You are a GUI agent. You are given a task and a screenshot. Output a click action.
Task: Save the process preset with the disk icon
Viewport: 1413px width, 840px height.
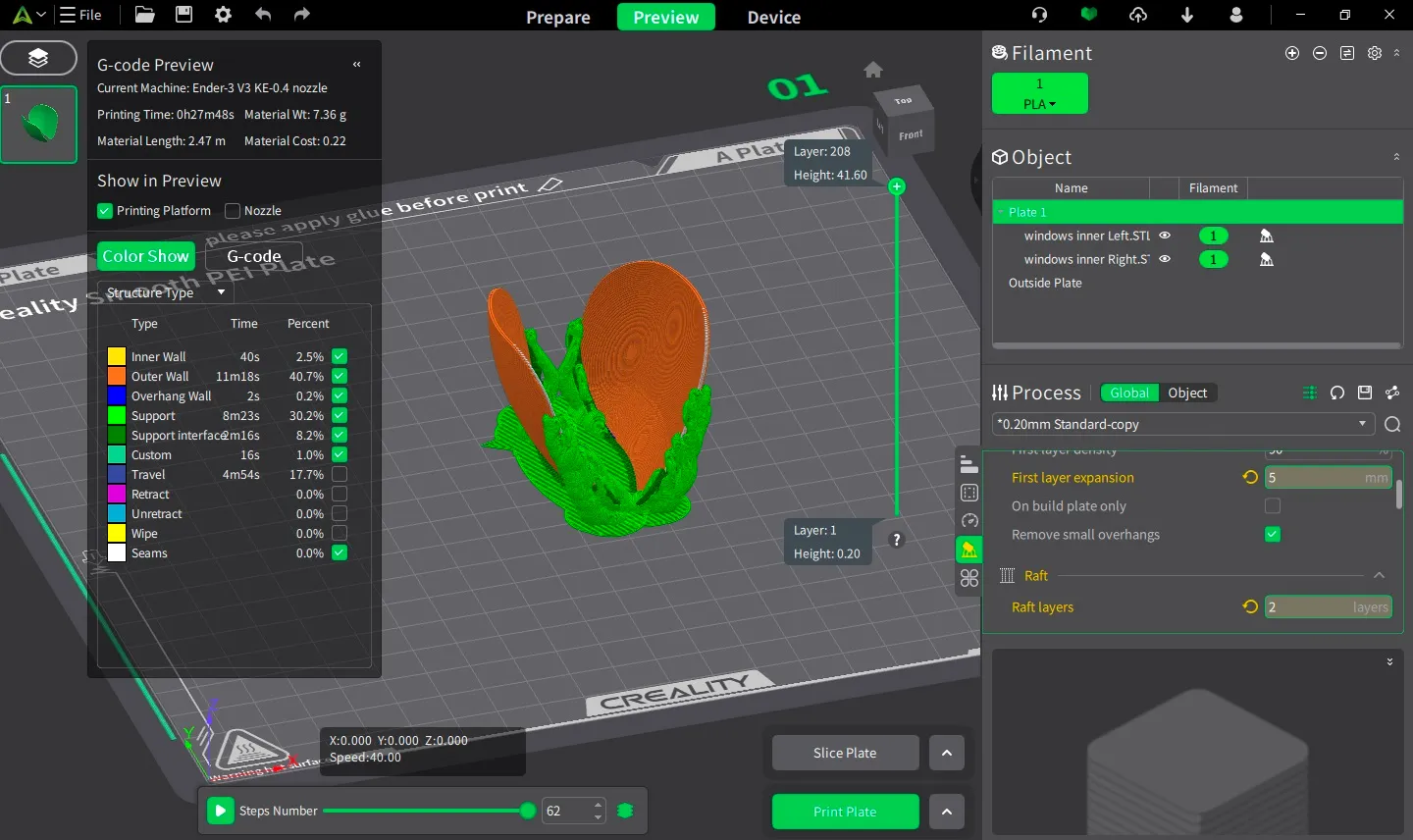click(x=1365, y=393)
